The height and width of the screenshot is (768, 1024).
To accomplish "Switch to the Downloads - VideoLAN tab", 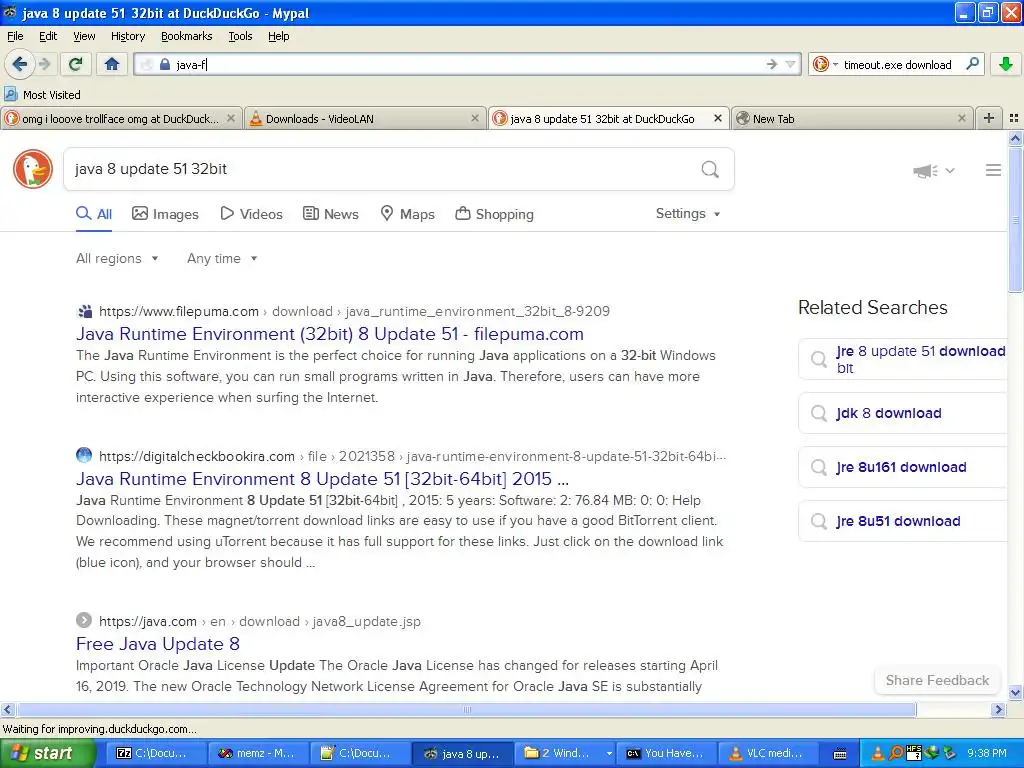I will [x=365, y=118].
